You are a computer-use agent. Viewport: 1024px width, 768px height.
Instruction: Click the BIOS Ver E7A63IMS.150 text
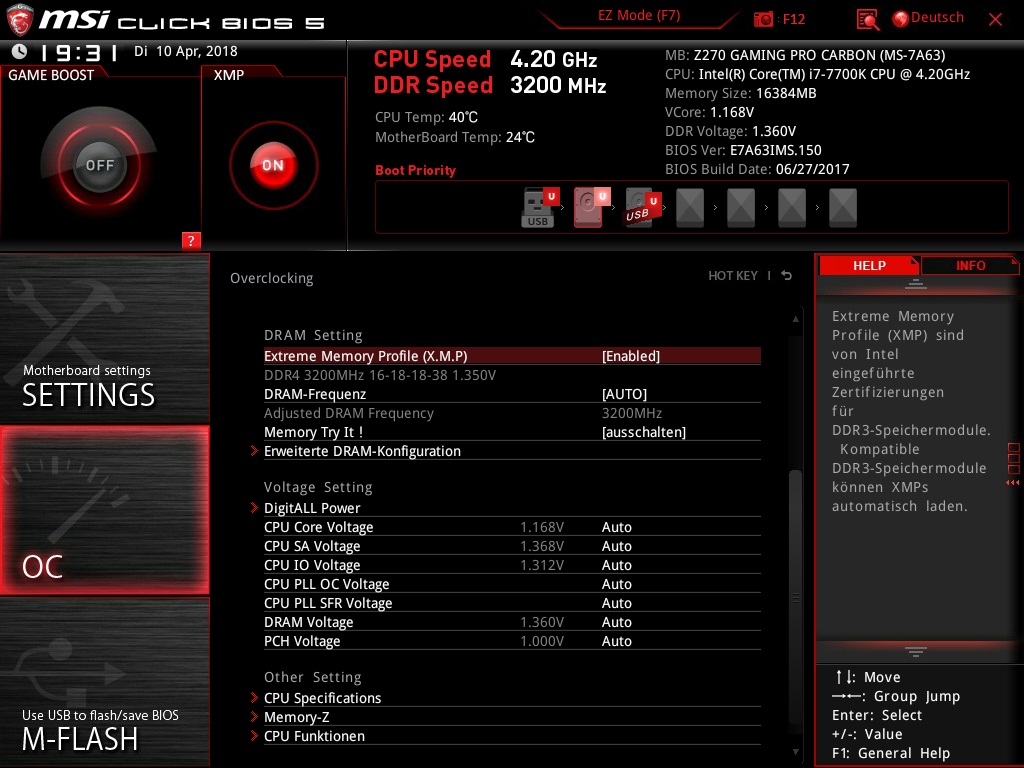(743, 150)
